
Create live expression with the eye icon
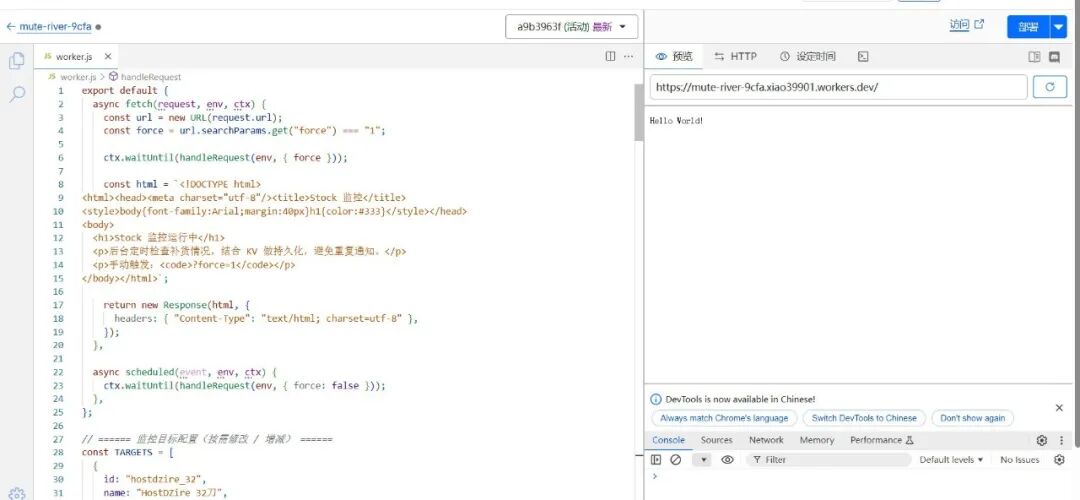coord(727,459)
